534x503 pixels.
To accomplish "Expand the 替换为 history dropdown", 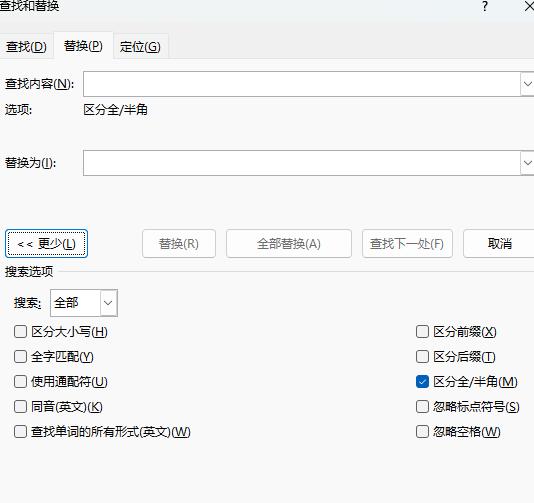I will (x=528, y=163).
